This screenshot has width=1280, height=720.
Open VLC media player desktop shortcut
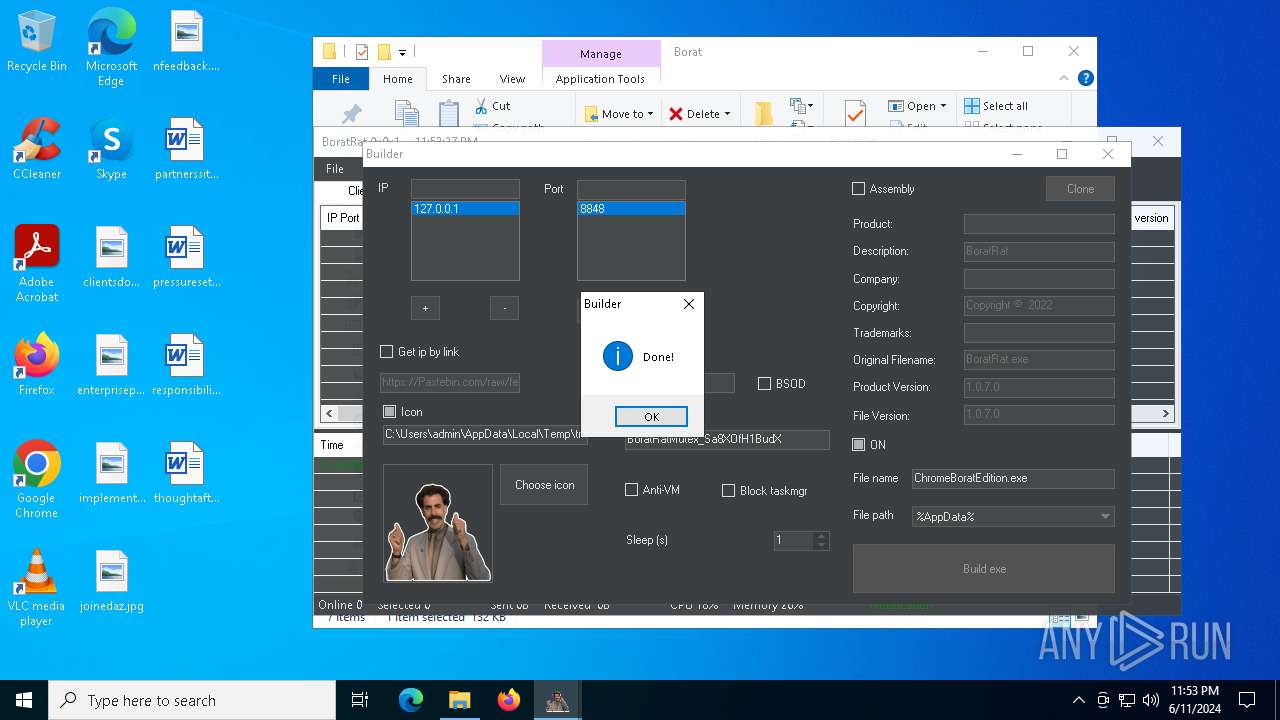37,588
